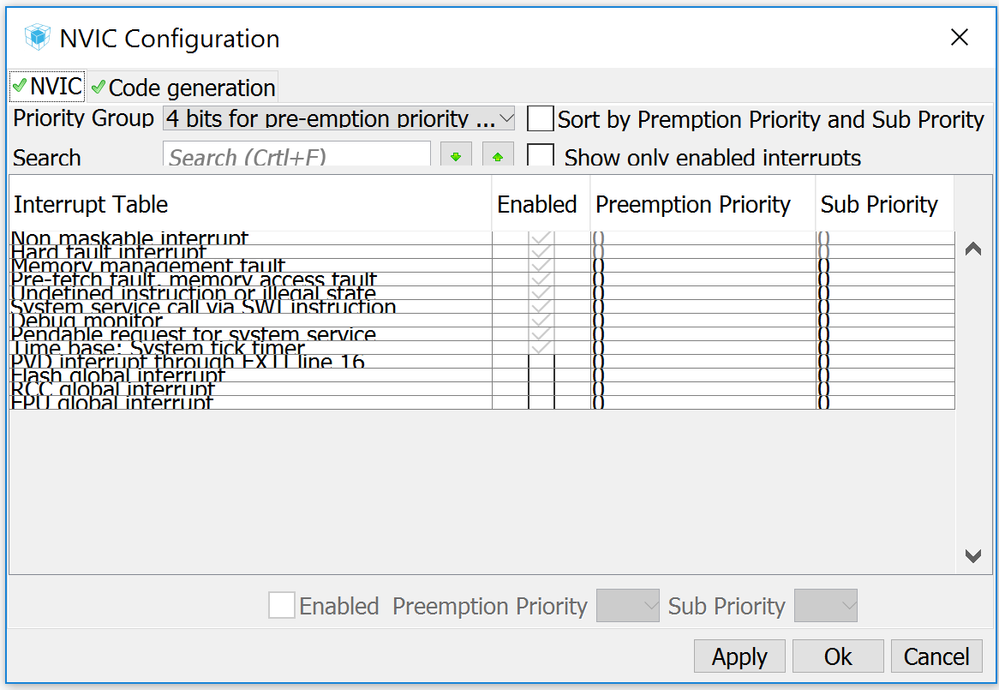The height and width of the screenshot is (690, 999).
Task: Click the search down arrow icon
Action: point(456,157)
